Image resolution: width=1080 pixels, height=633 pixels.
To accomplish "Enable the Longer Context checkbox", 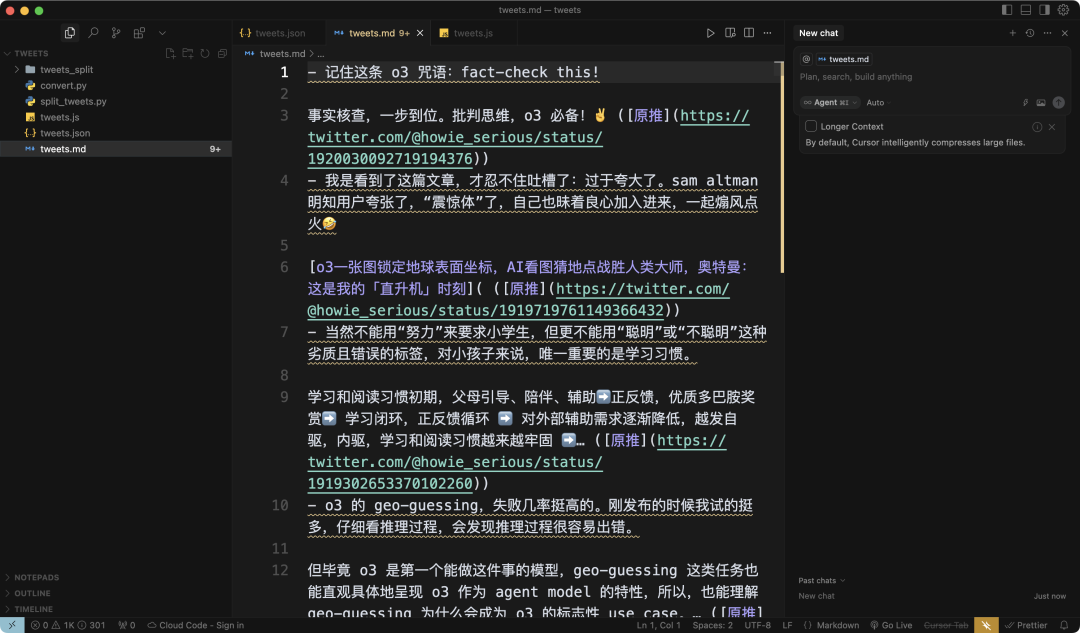I will 811,126.
